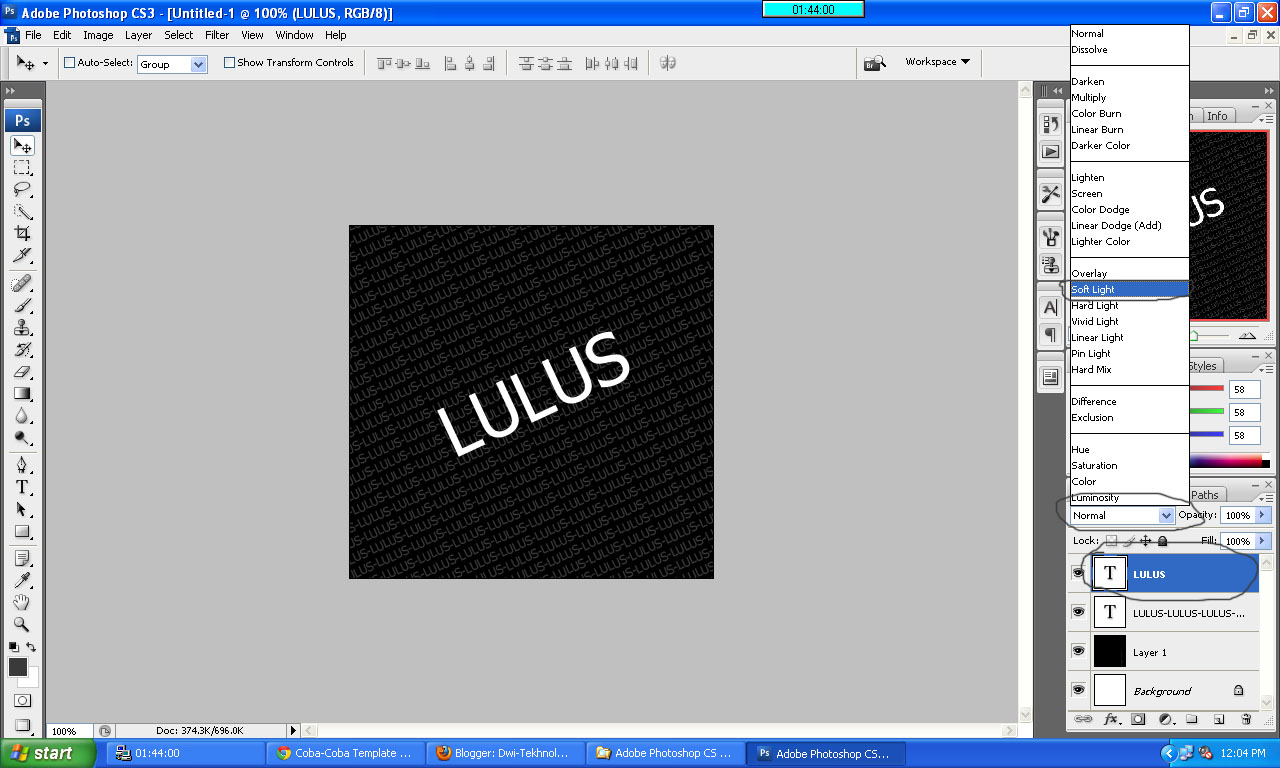Screen dimensions: 1280x768
Task: Choose Soft Light blend mode
Action: [x=1130, y=289]
